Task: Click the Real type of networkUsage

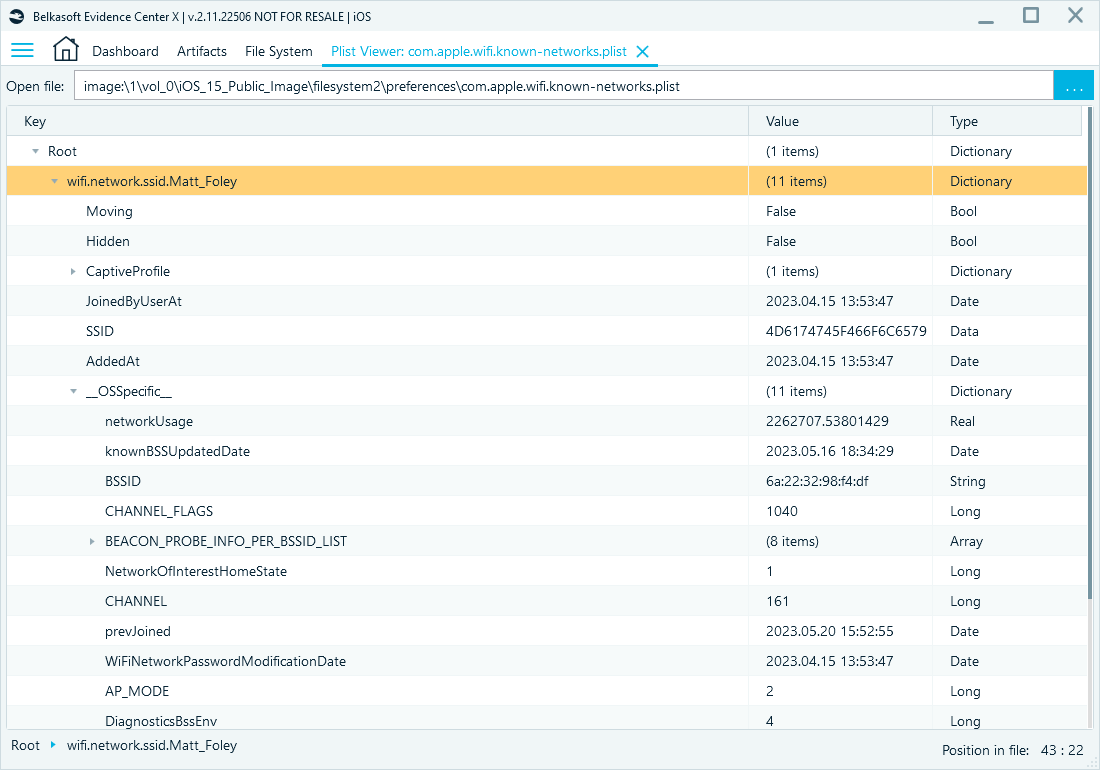Action: point(962,421)
